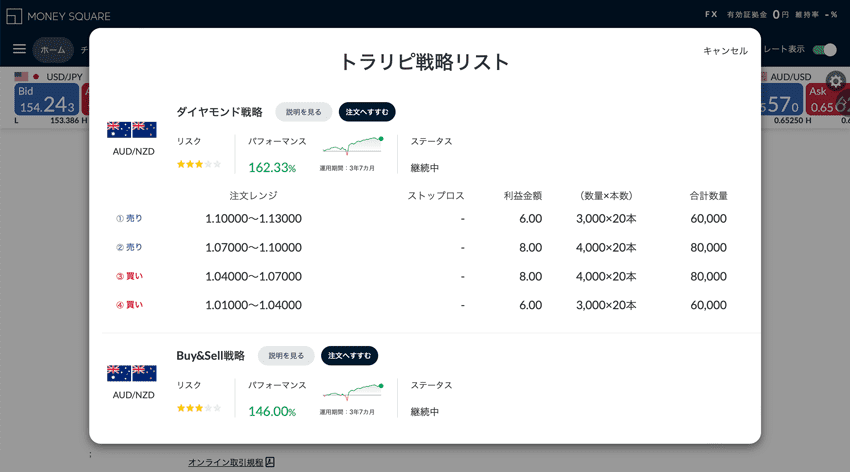
Task: Click the Diamond strategy risk stars
Action: click(x=199, y=164)
